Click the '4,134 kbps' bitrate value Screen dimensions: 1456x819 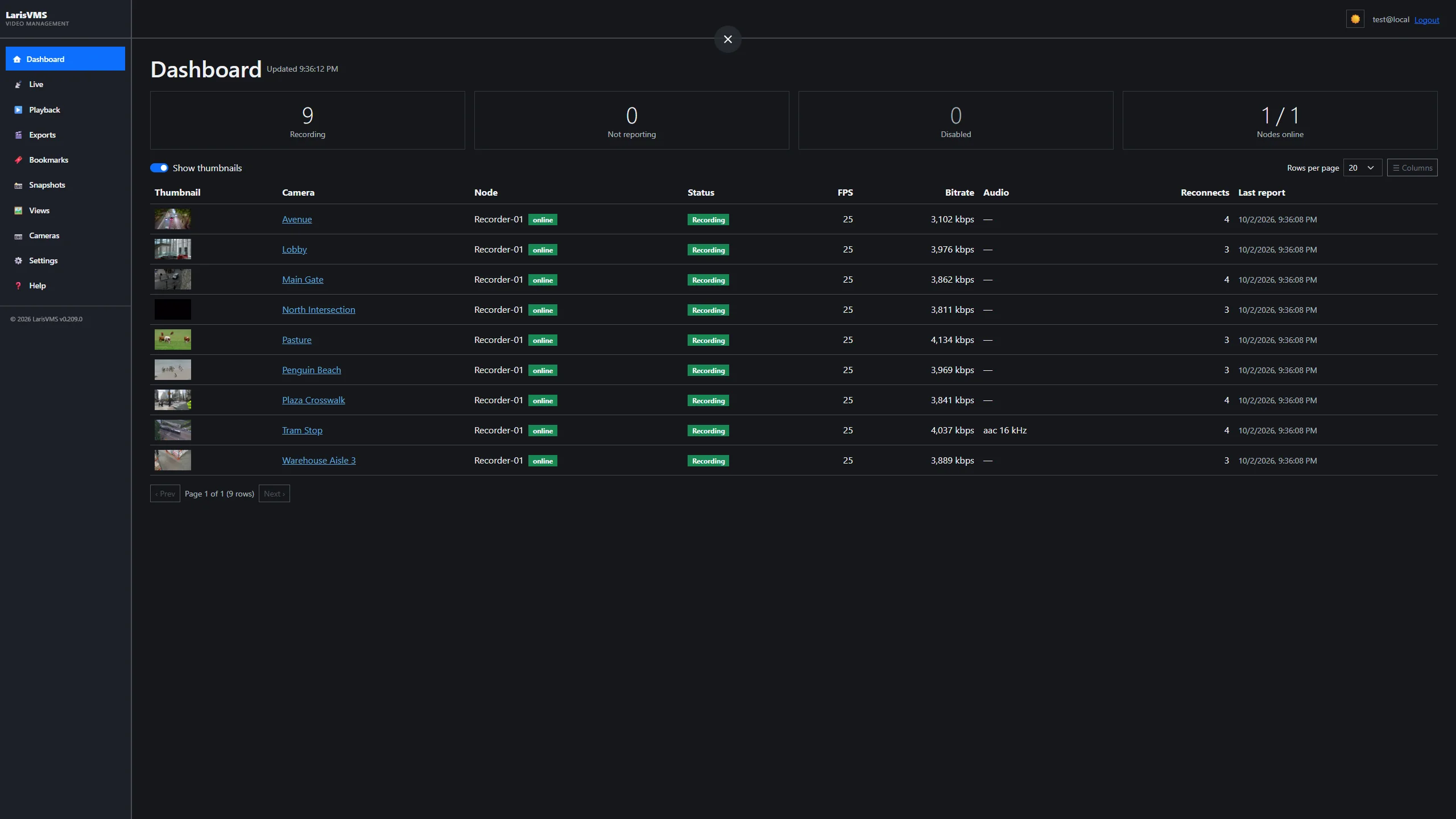pos(952,340)
